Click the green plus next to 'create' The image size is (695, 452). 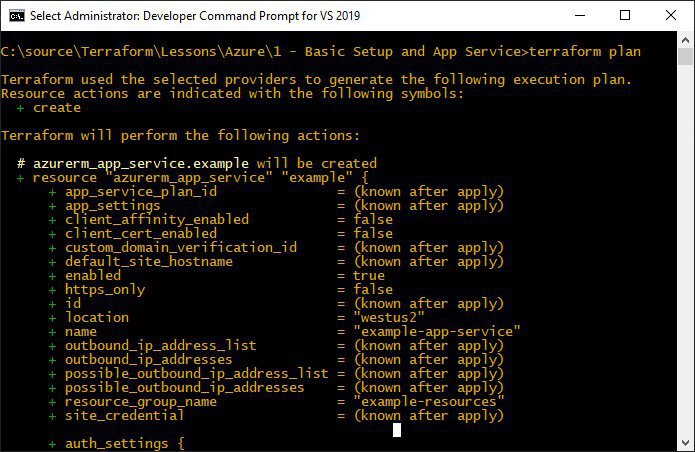tap(20, 108)
